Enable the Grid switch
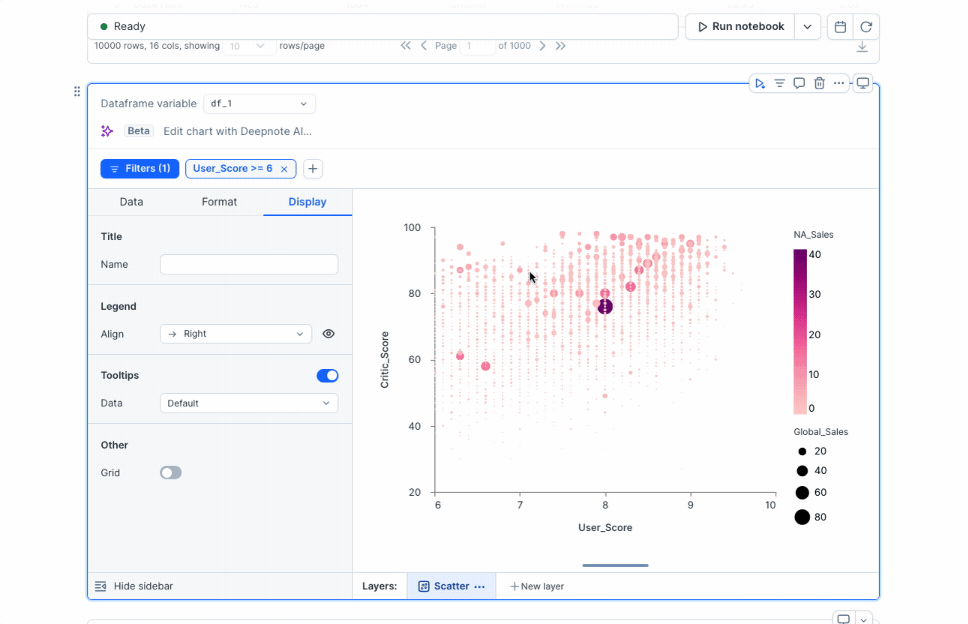The width and height of the screenshot is (968, 624). (171, 473)
